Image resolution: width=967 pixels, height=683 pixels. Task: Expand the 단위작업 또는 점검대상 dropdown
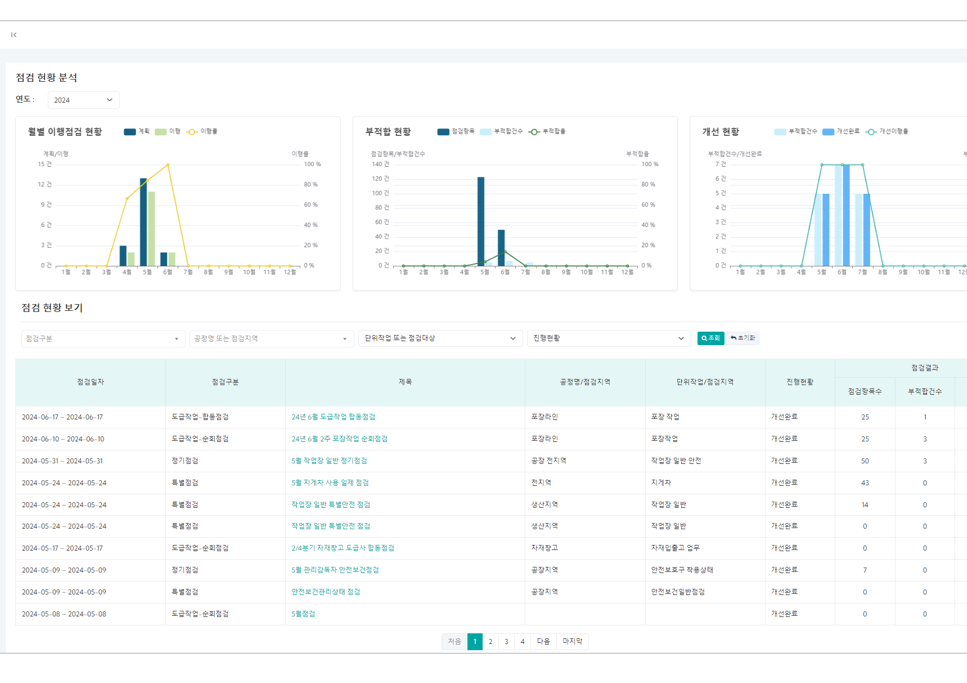coord(440,339)
